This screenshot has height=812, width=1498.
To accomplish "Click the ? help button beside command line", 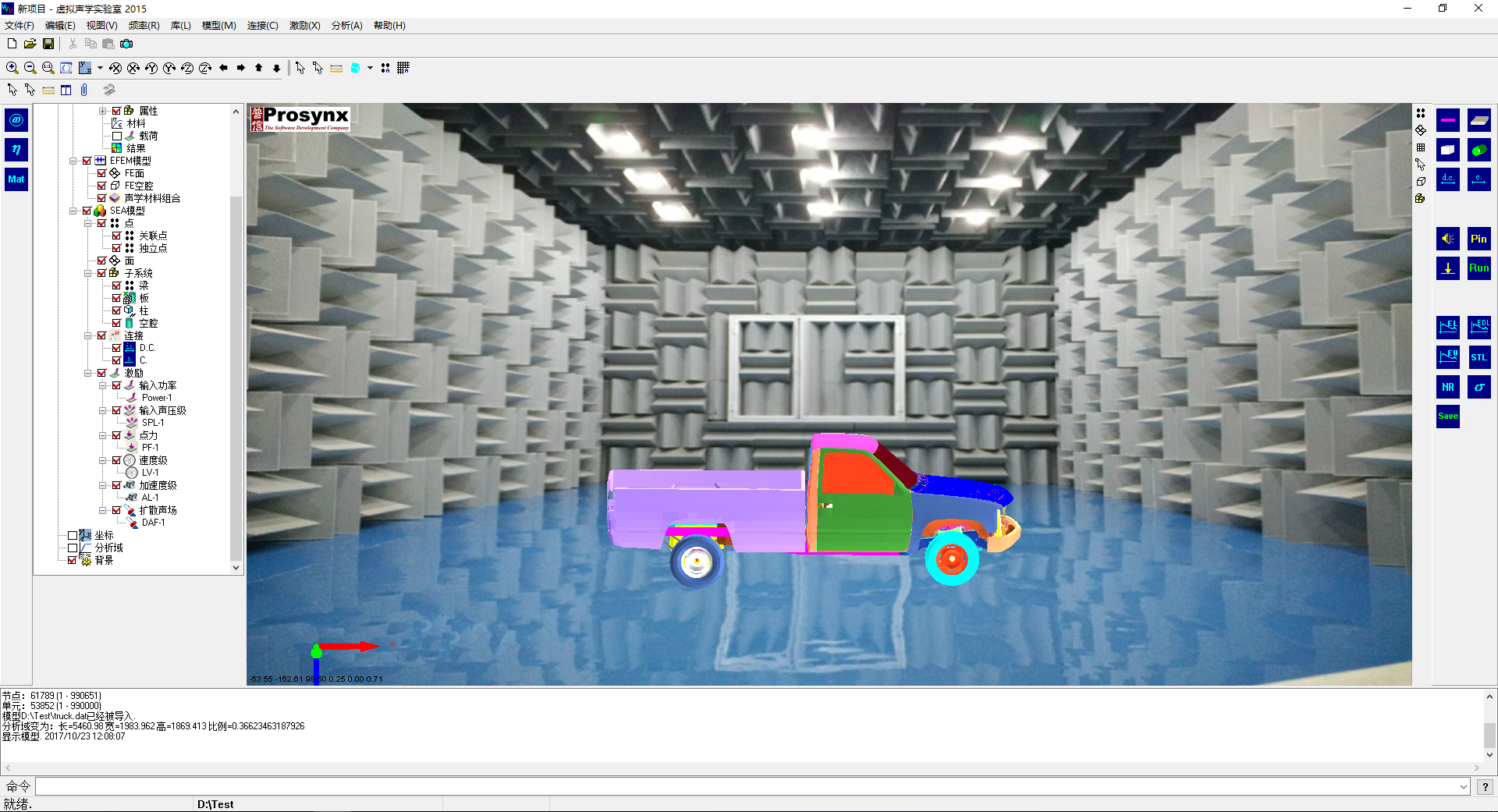I will coord(1485,787).
